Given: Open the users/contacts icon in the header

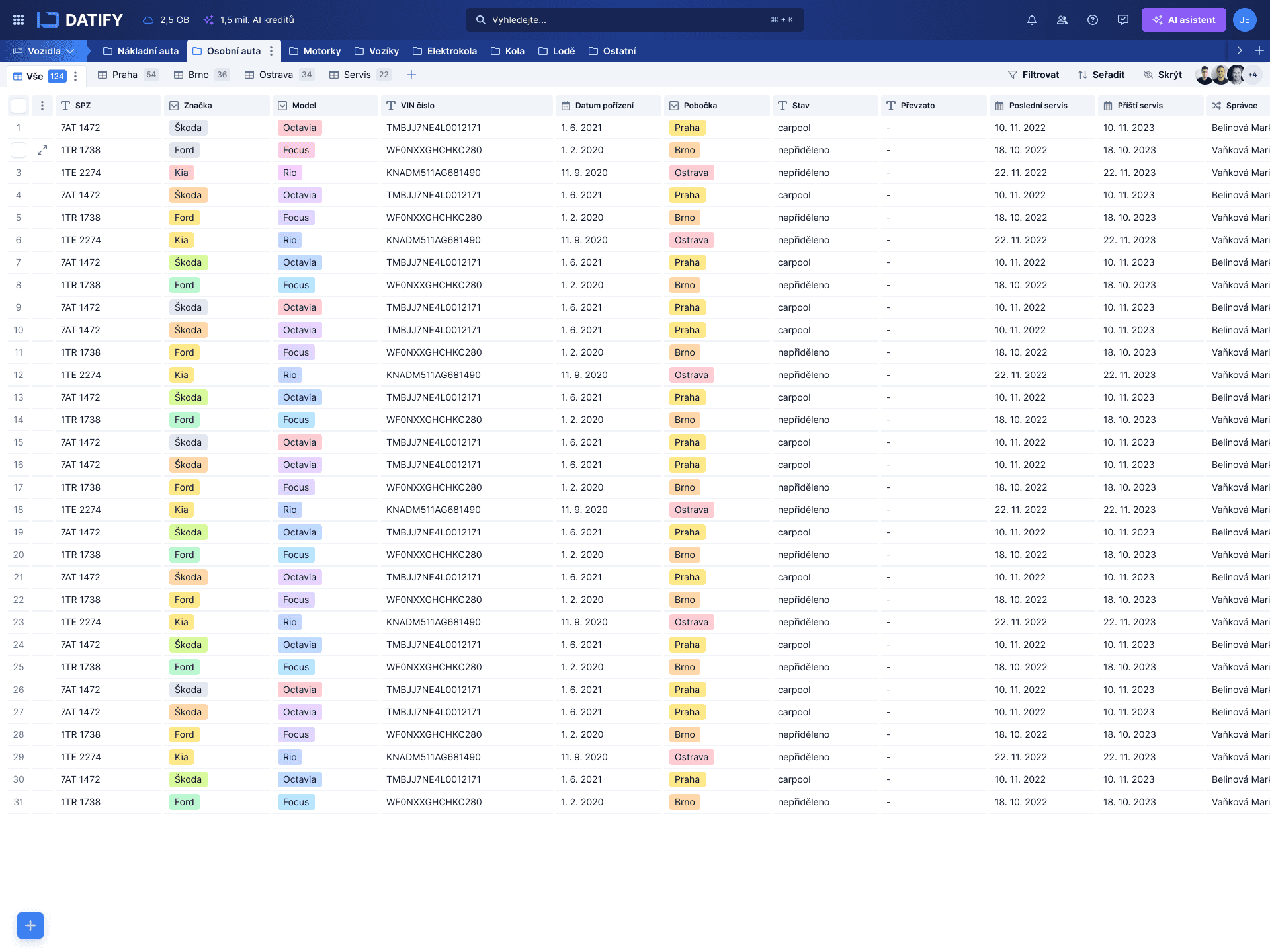Looking at the screenshot, I should [x=1062, y=20].
